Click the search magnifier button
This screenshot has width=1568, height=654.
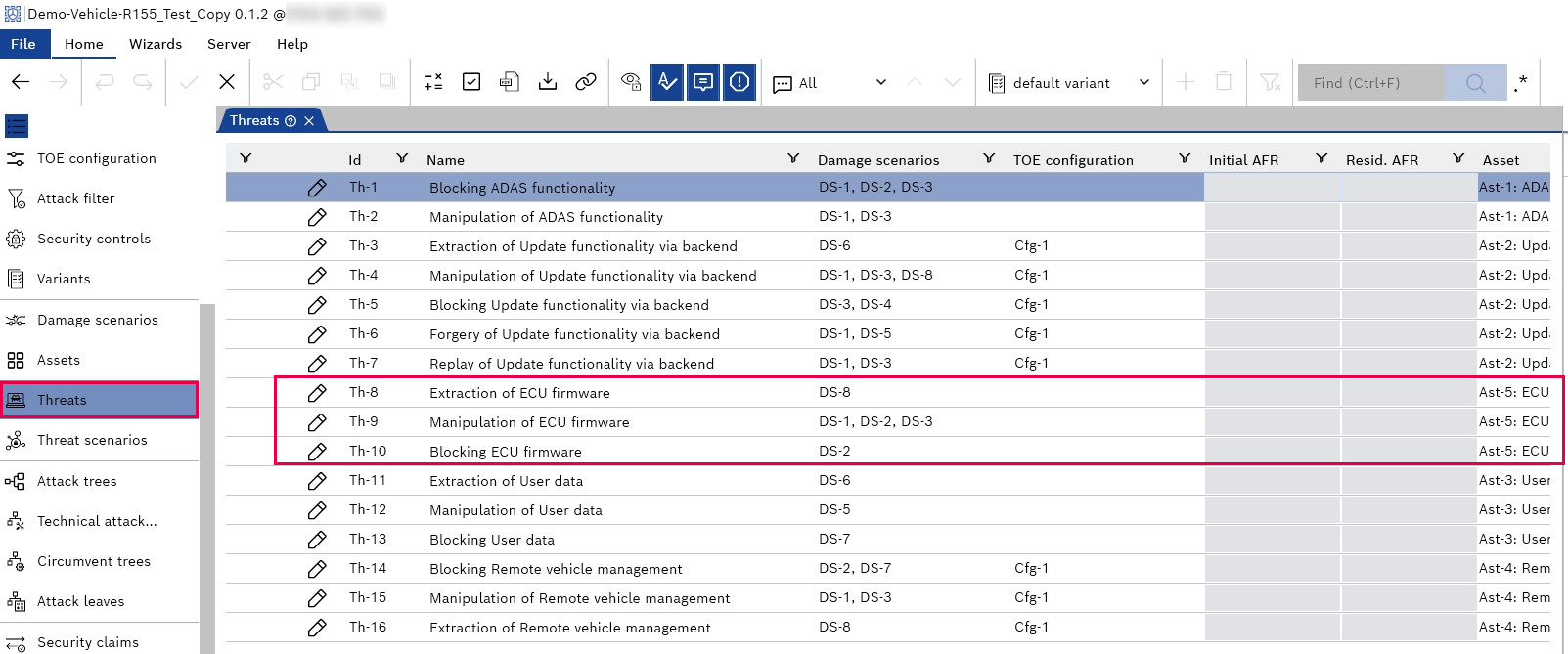1475,83
